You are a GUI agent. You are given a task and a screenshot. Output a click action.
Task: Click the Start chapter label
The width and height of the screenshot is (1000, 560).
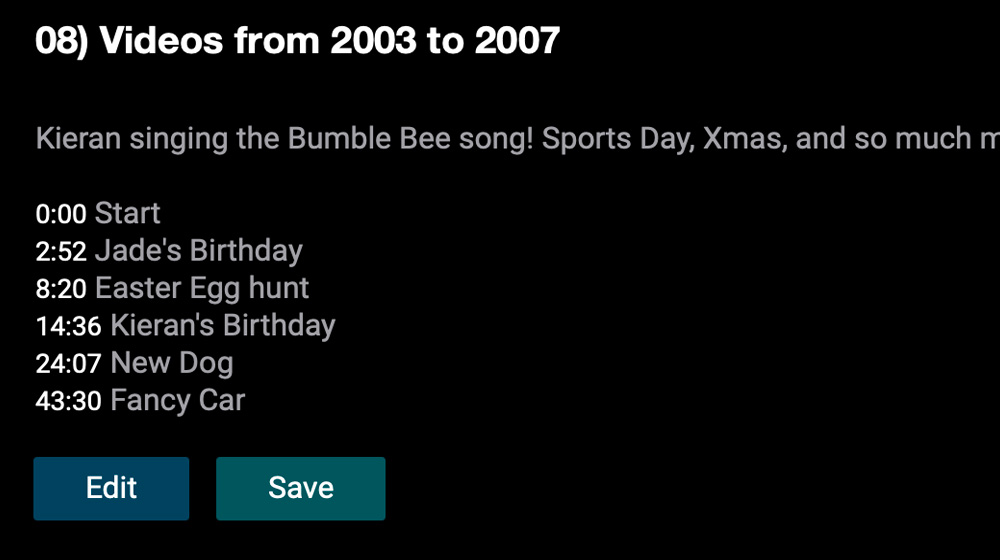click(x=128, y=213)
